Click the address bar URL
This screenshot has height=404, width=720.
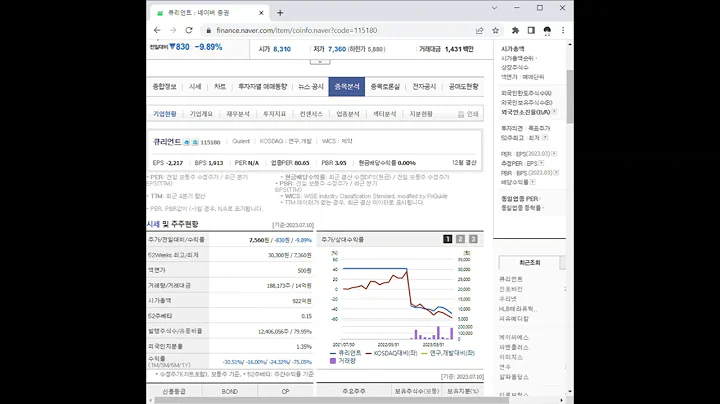(297, 30)
